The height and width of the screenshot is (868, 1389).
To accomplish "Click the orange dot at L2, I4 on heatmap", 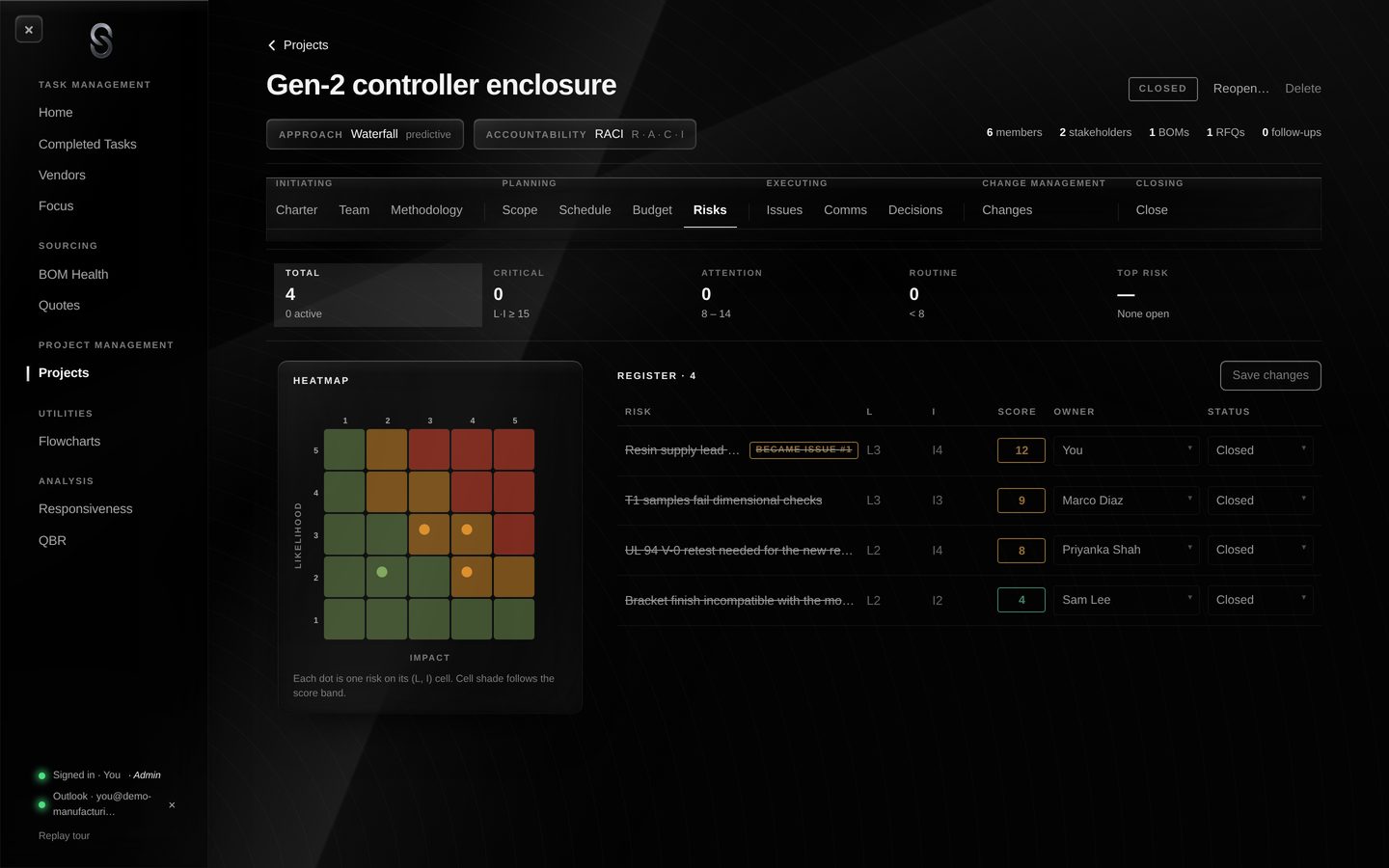I will tap(467, 572).
